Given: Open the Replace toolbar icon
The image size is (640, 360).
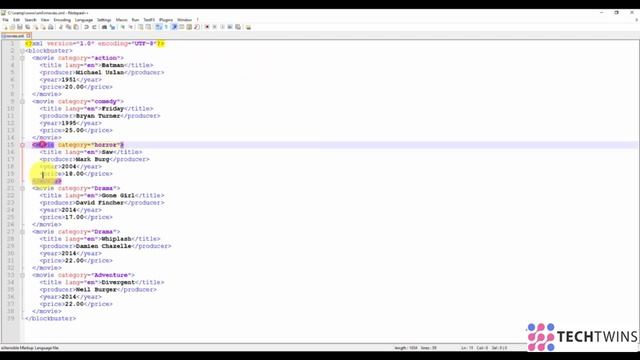Looking at the screenshot, I should coord(112,27).
